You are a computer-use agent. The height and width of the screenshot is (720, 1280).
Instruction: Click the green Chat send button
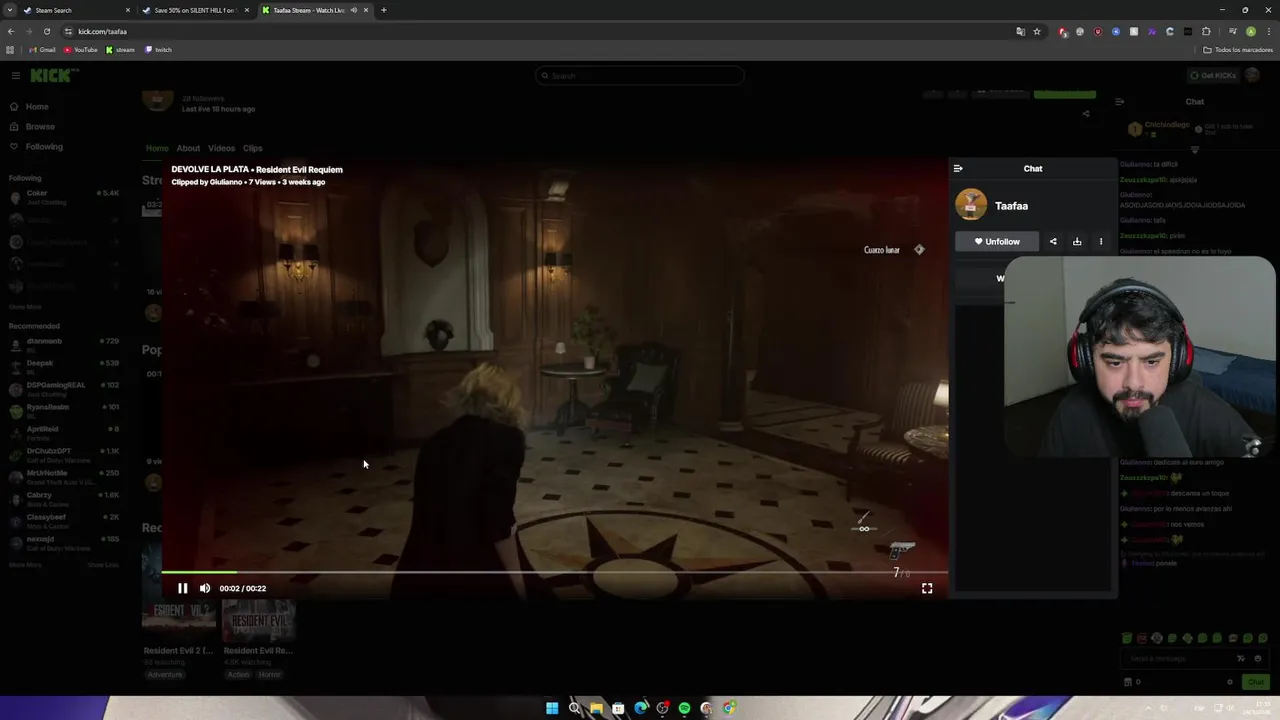click(x=1255, y=682)
